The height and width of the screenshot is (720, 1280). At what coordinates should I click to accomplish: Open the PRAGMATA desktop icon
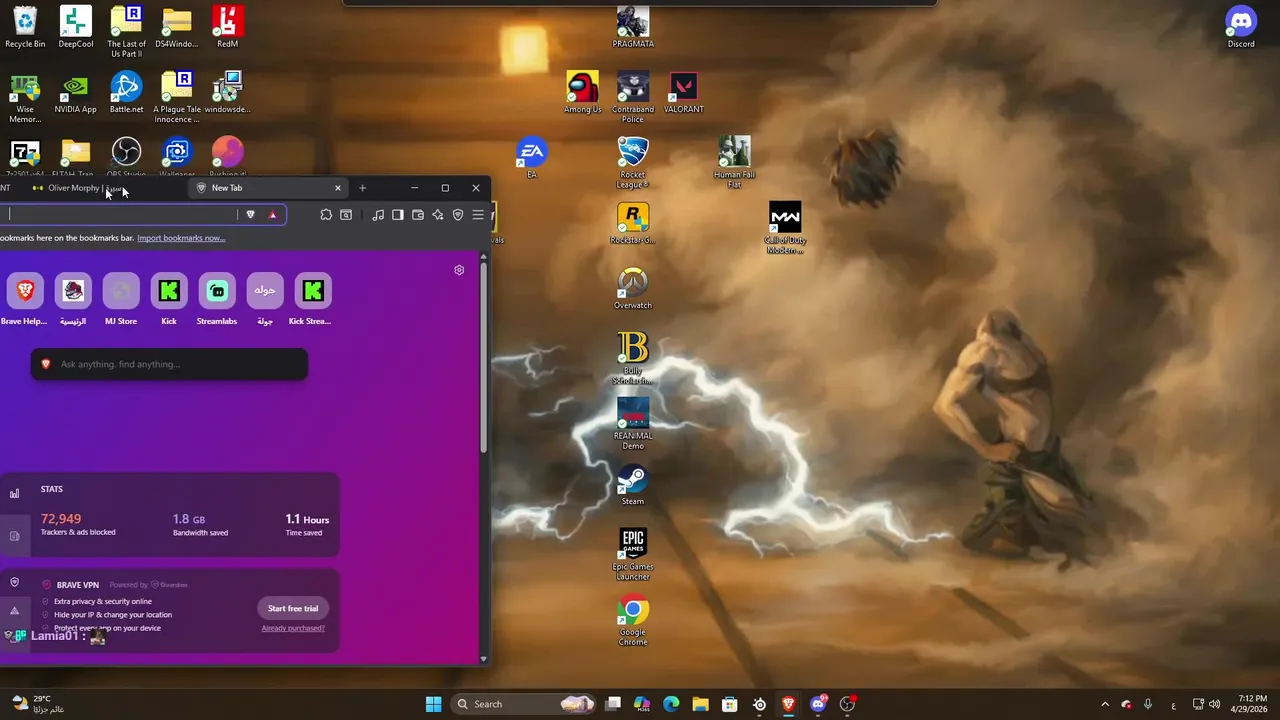pos(633,27)
